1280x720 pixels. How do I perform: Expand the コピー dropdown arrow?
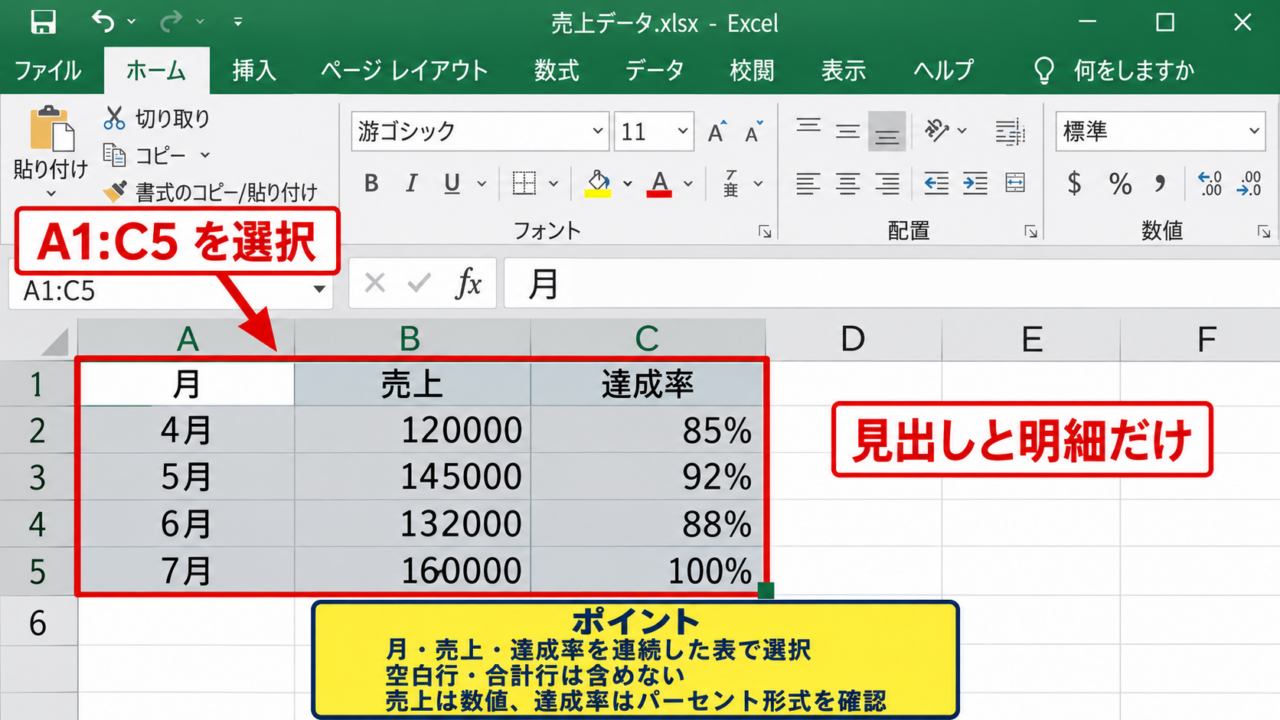tap(205, 156)
